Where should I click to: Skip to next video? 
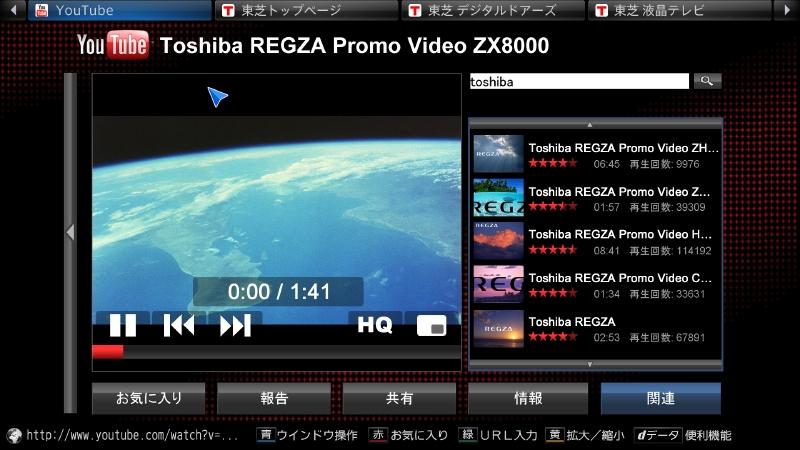pyautogui.click(x=235, y=325)
